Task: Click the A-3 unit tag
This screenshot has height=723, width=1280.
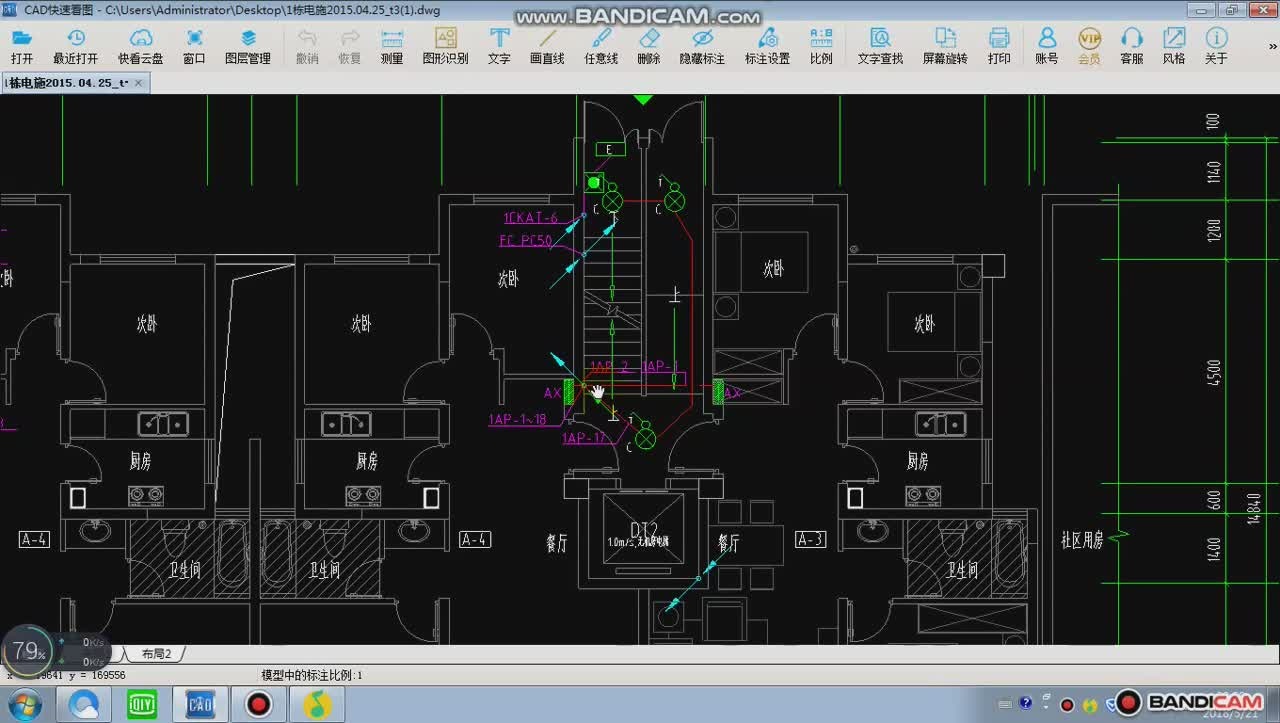Action: [810, 540]
